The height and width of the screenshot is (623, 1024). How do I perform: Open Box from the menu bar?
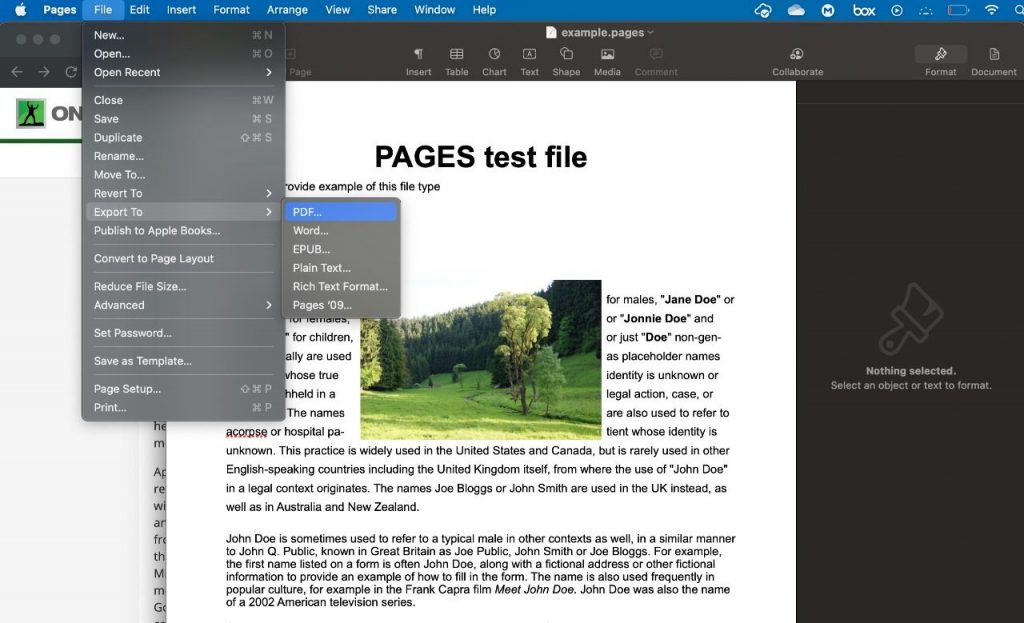(863, 10)
